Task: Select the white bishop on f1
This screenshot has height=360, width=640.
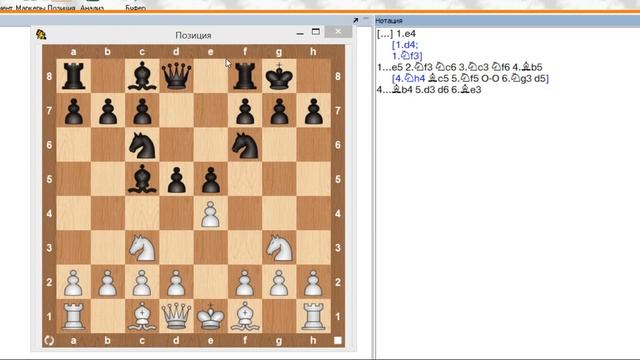Action: [x=245, y=316]
